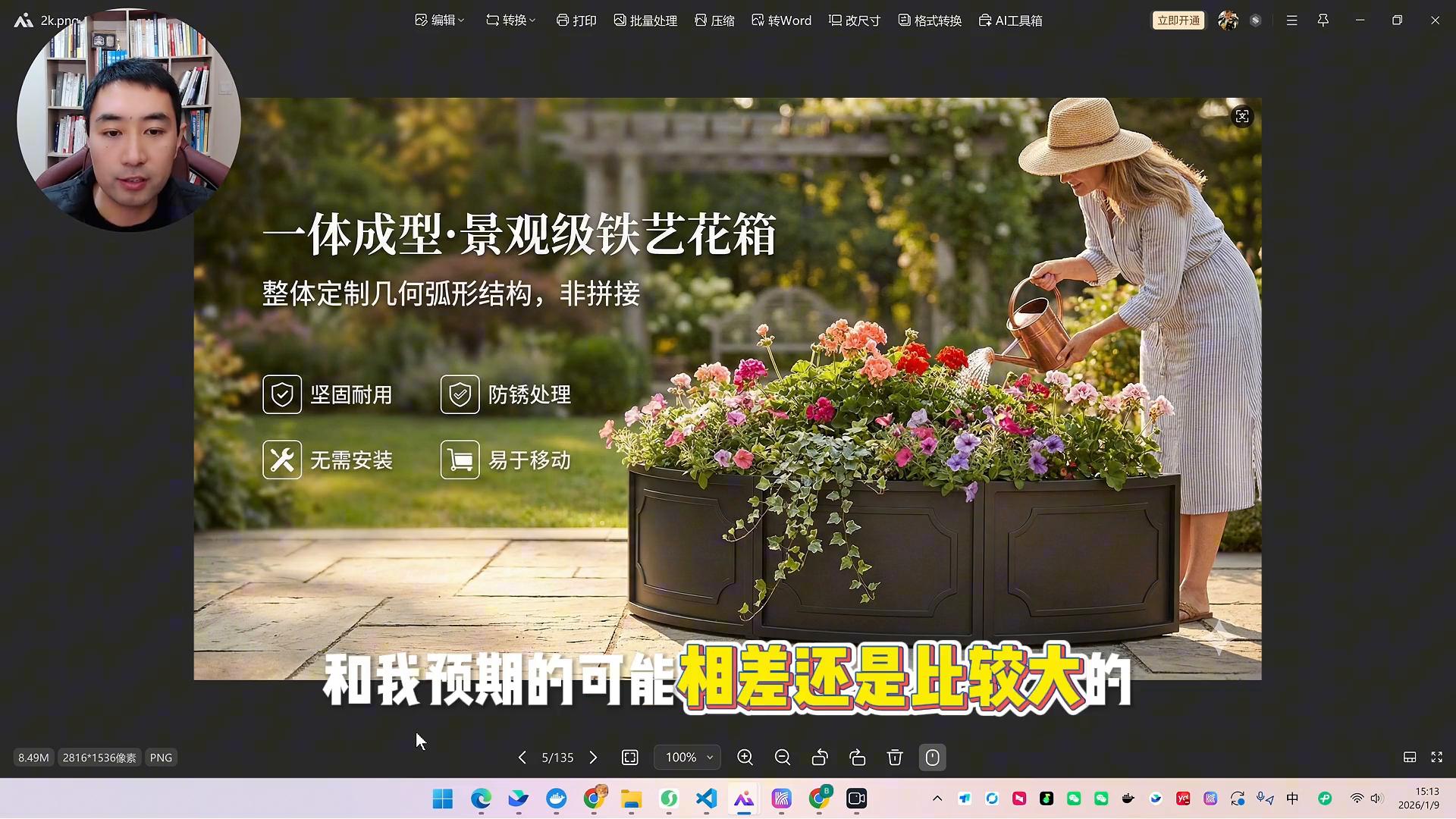Screen dimensions: 1456x819
Task: Toggle the pin window on top icon
Action: click(x=1323, y=20)
